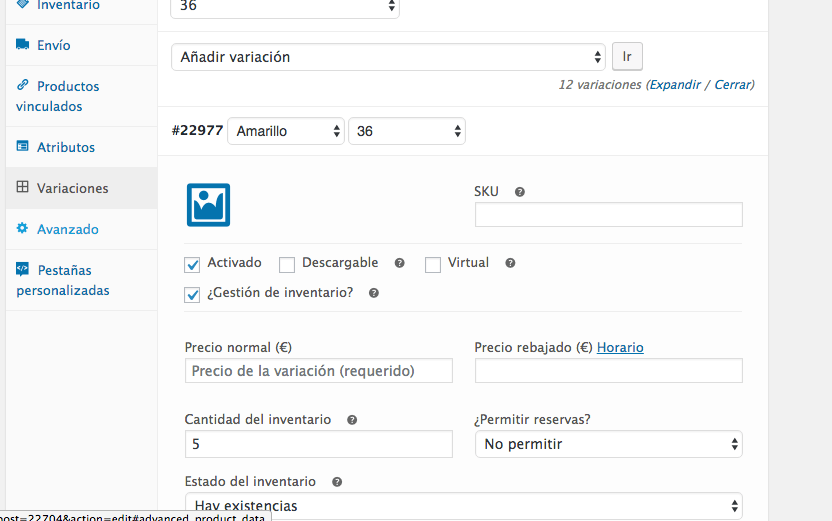Screen dimensions: 832x521
Task: Upload variation image via placeholder icon
Action: (209, 205)
